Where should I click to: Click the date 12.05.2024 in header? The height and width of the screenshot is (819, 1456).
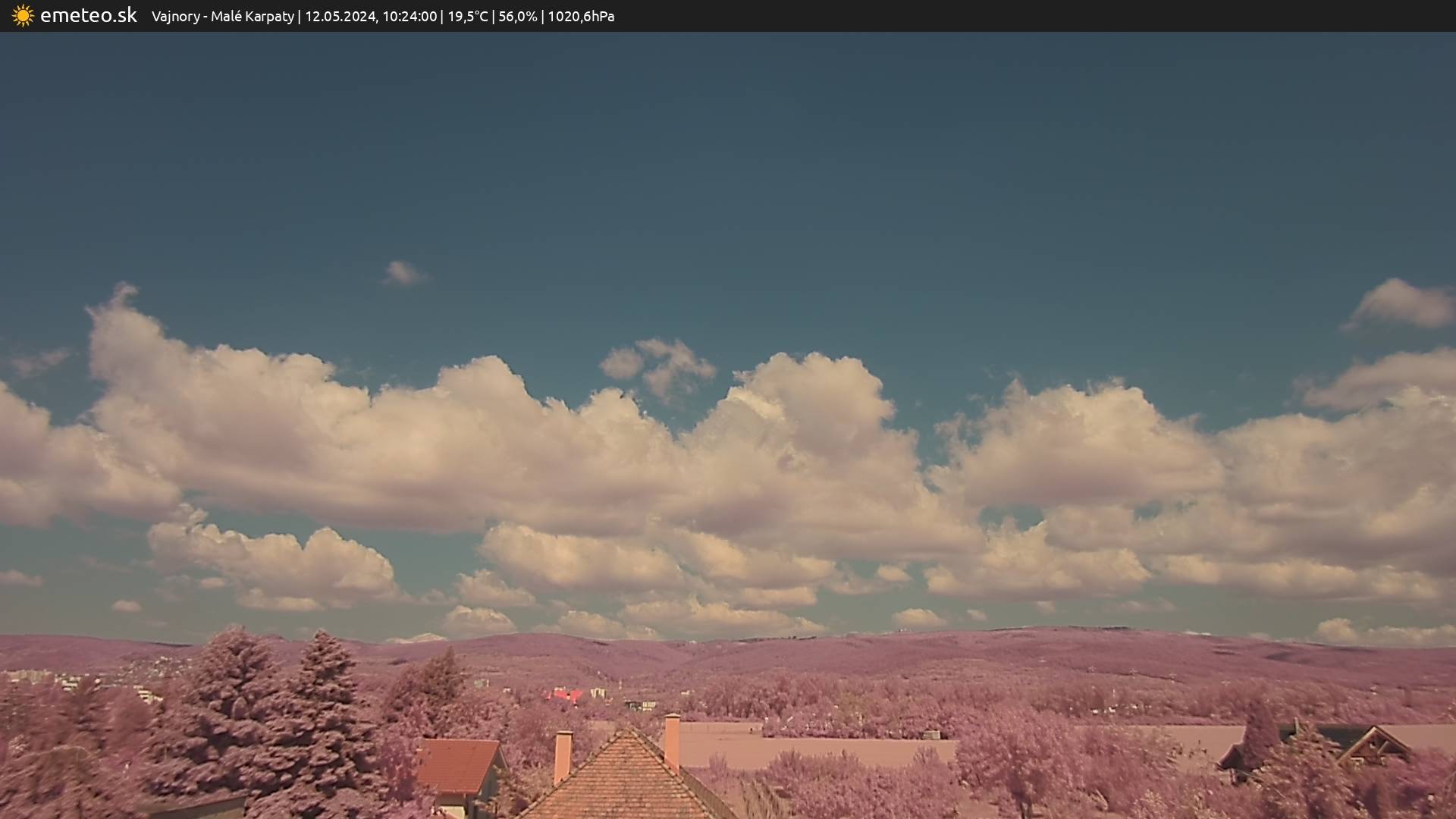point(340,17)
